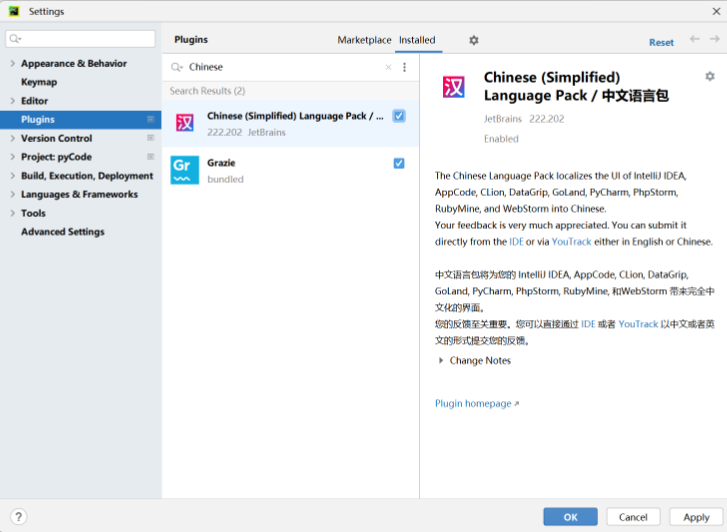Follow the IDE link in the Chinese description
Screen dimensions: 727x532
tap(588, 324)
